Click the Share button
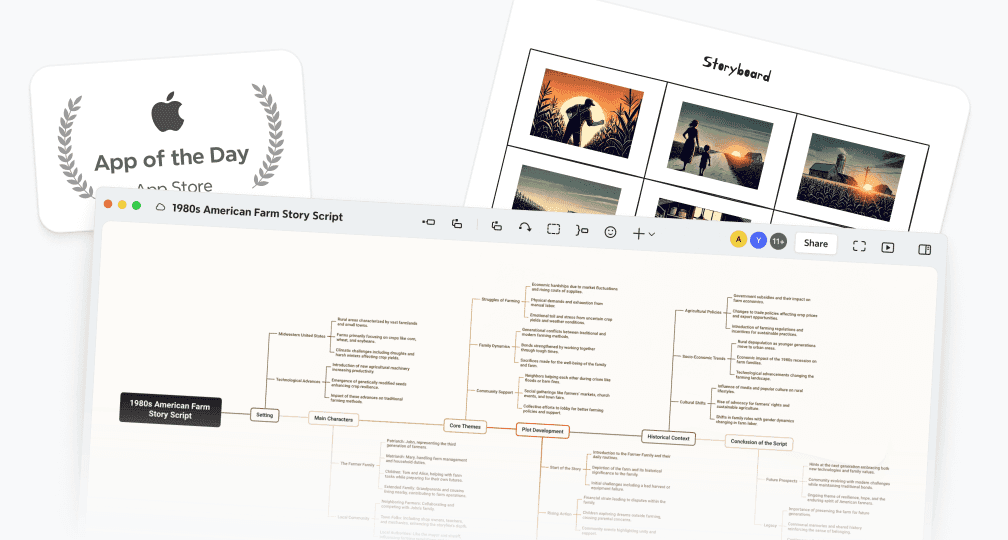This screenshot has height=540, width=1008. [x=816, y=244]
